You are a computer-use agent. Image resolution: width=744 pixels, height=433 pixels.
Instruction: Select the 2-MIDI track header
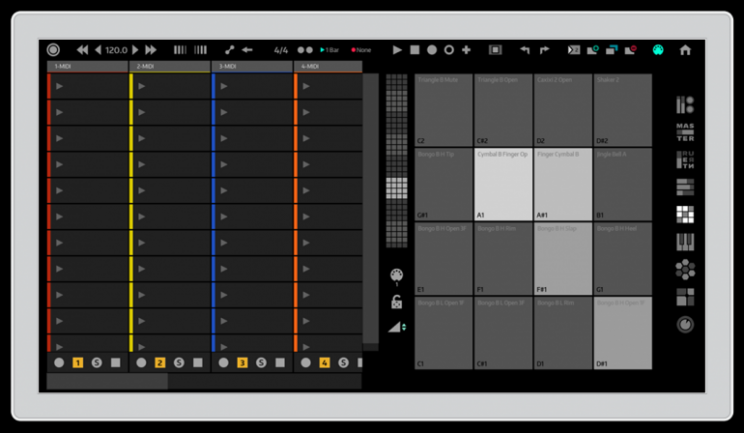coord(169,66)
